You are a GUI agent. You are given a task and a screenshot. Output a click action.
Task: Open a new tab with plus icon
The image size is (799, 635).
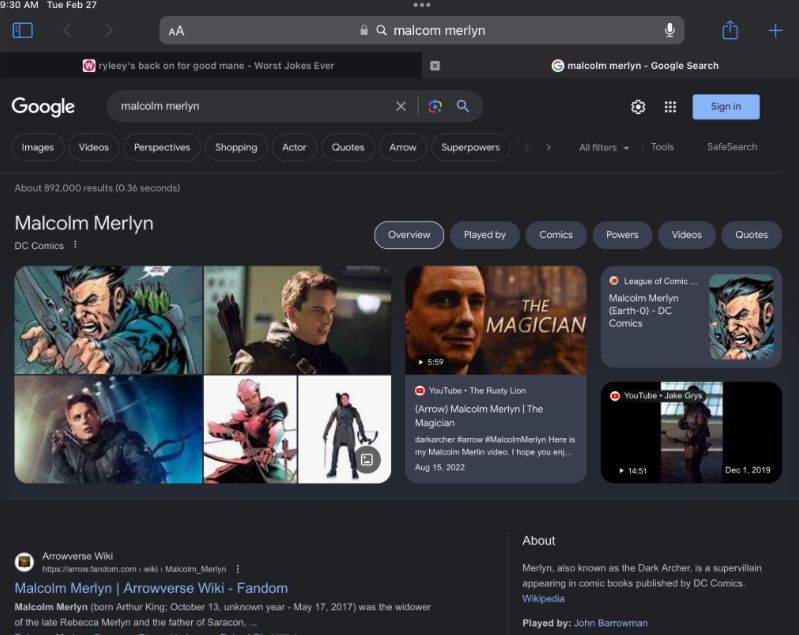click(775, 30)
